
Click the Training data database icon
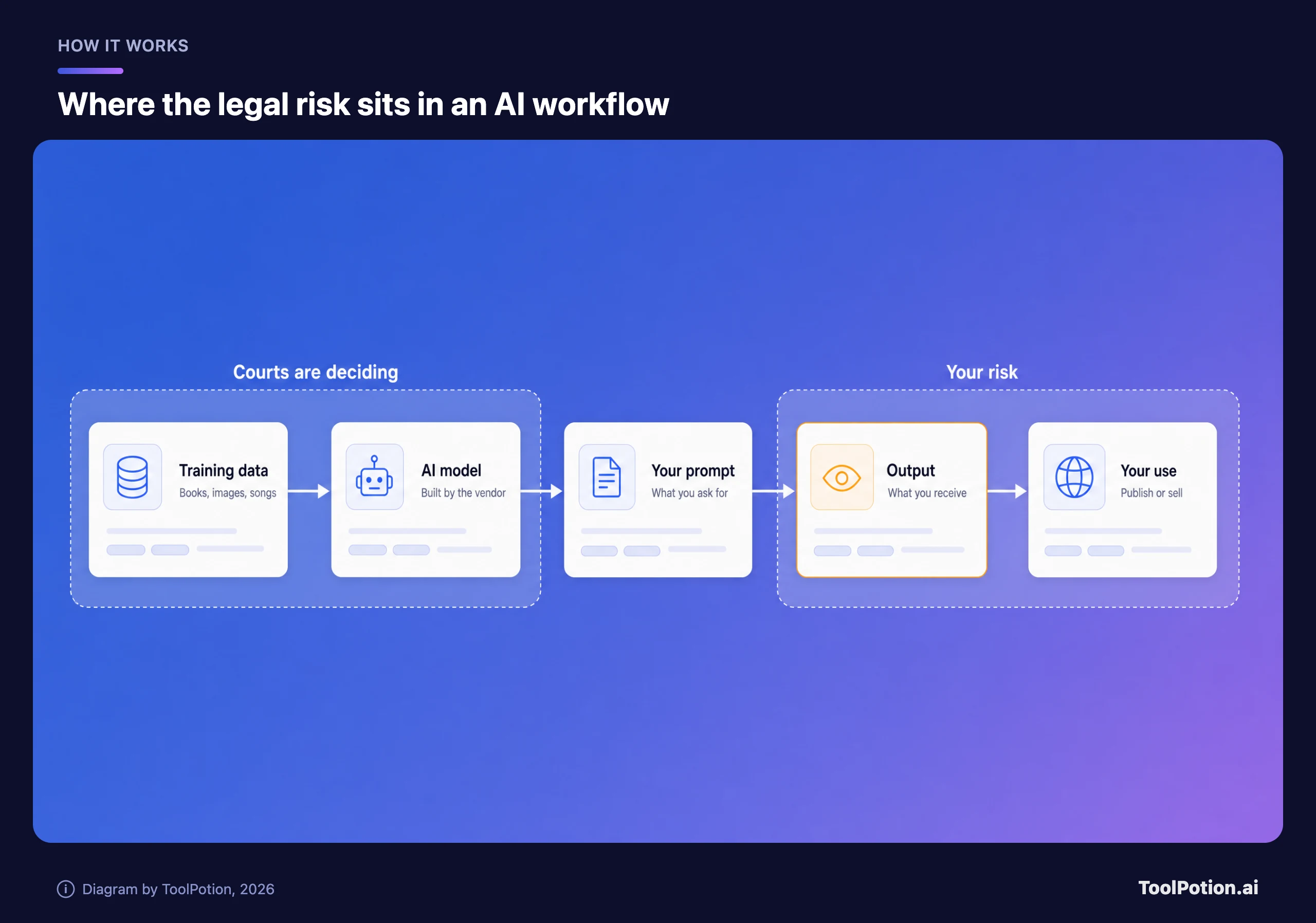133,477
